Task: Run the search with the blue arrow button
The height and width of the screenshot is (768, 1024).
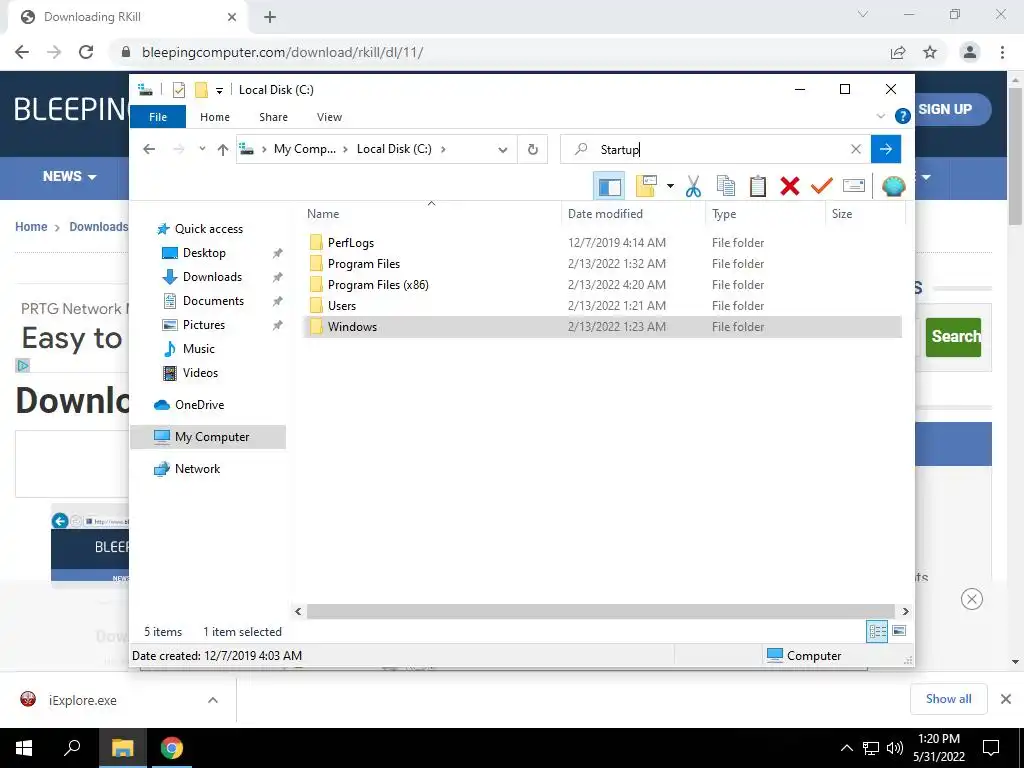Action: tap(886, 149)
